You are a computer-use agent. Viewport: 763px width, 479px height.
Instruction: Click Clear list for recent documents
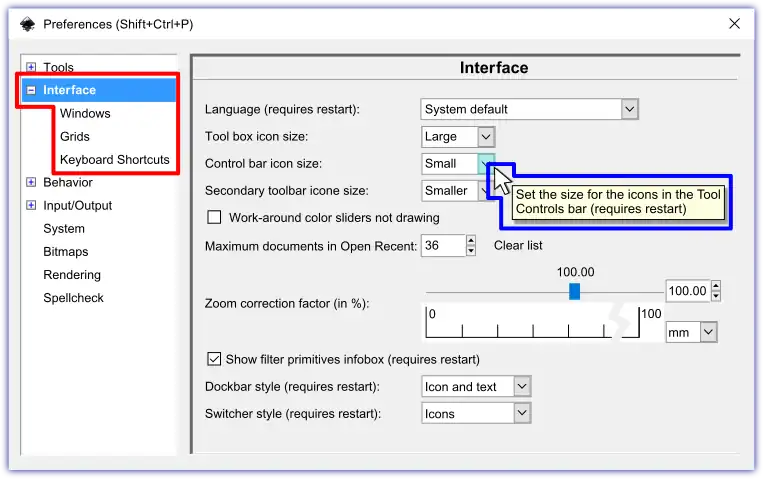point(518,245)
